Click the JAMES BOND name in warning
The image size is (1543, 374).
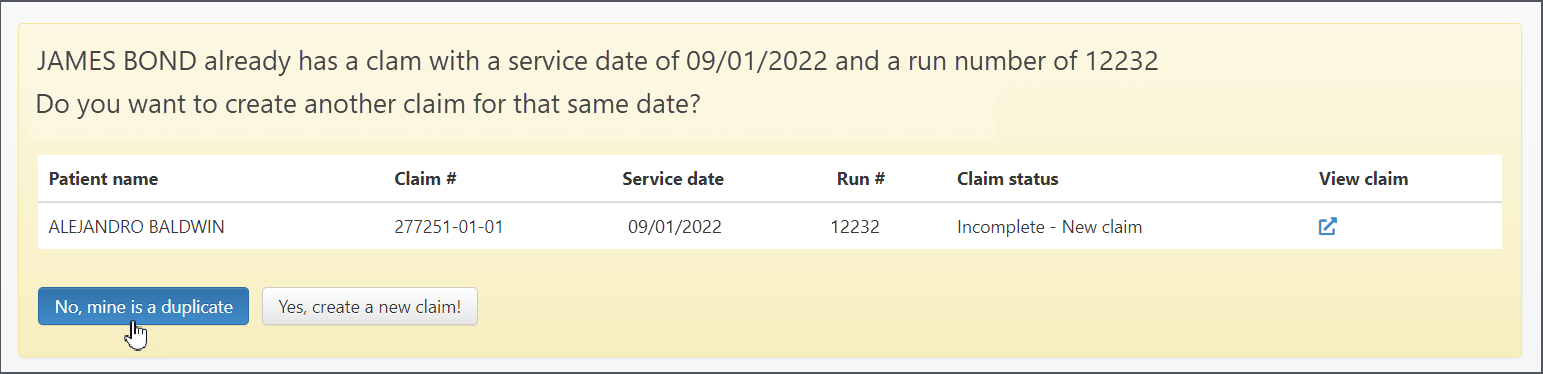tap(116, 62)
